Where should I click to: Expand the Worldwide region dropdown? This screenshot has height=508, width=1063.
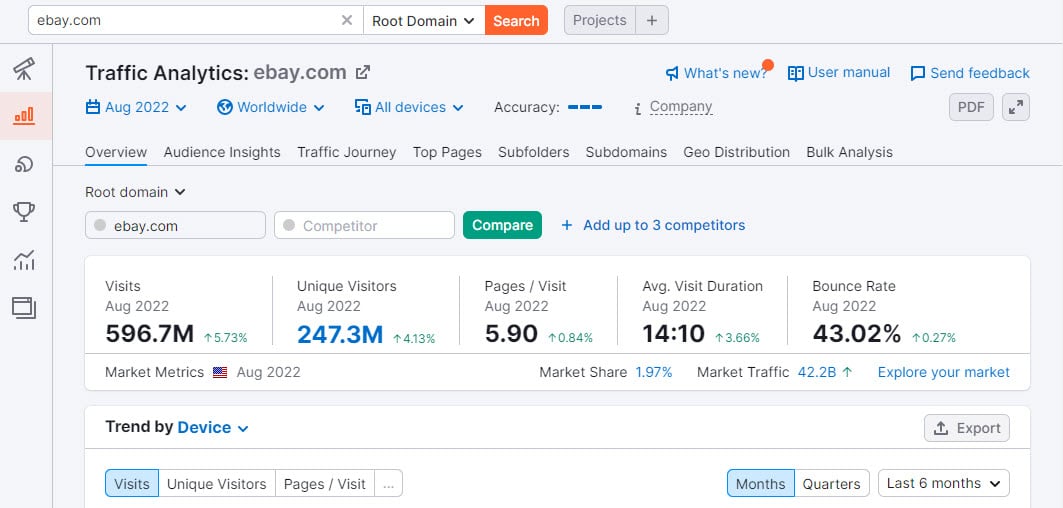pos(271,107)
